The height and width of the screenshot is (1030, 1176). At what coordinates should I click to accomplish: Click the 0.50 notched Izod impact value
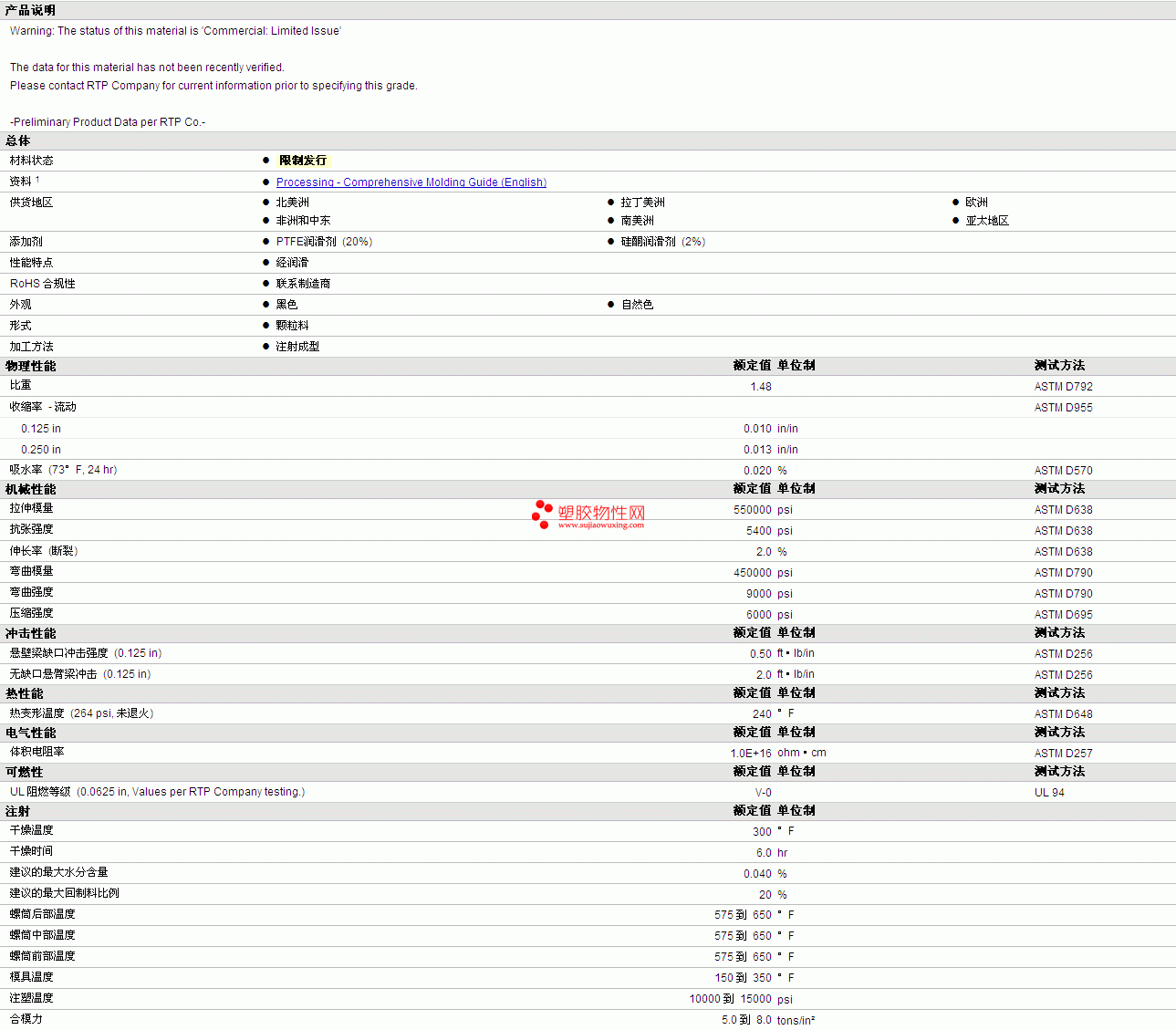pyautogui.click(x=761, y=654)
